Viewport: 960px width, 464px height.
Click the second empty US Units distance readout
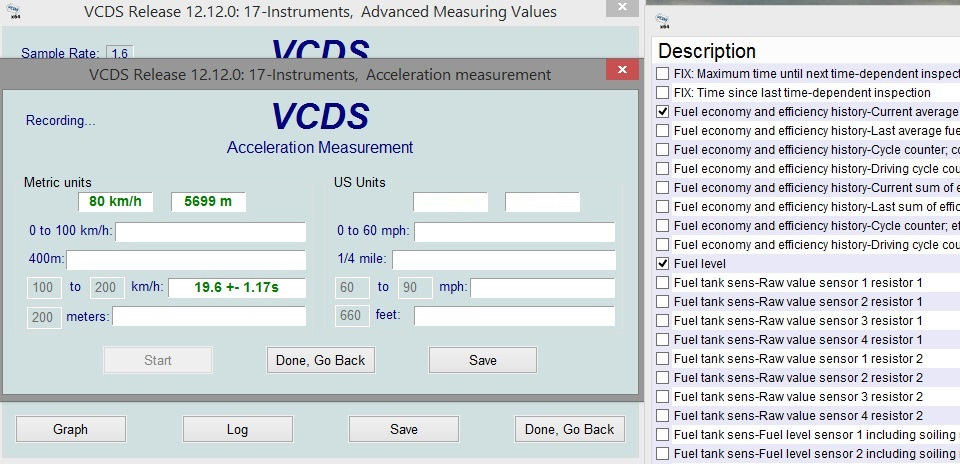(542, 202)
